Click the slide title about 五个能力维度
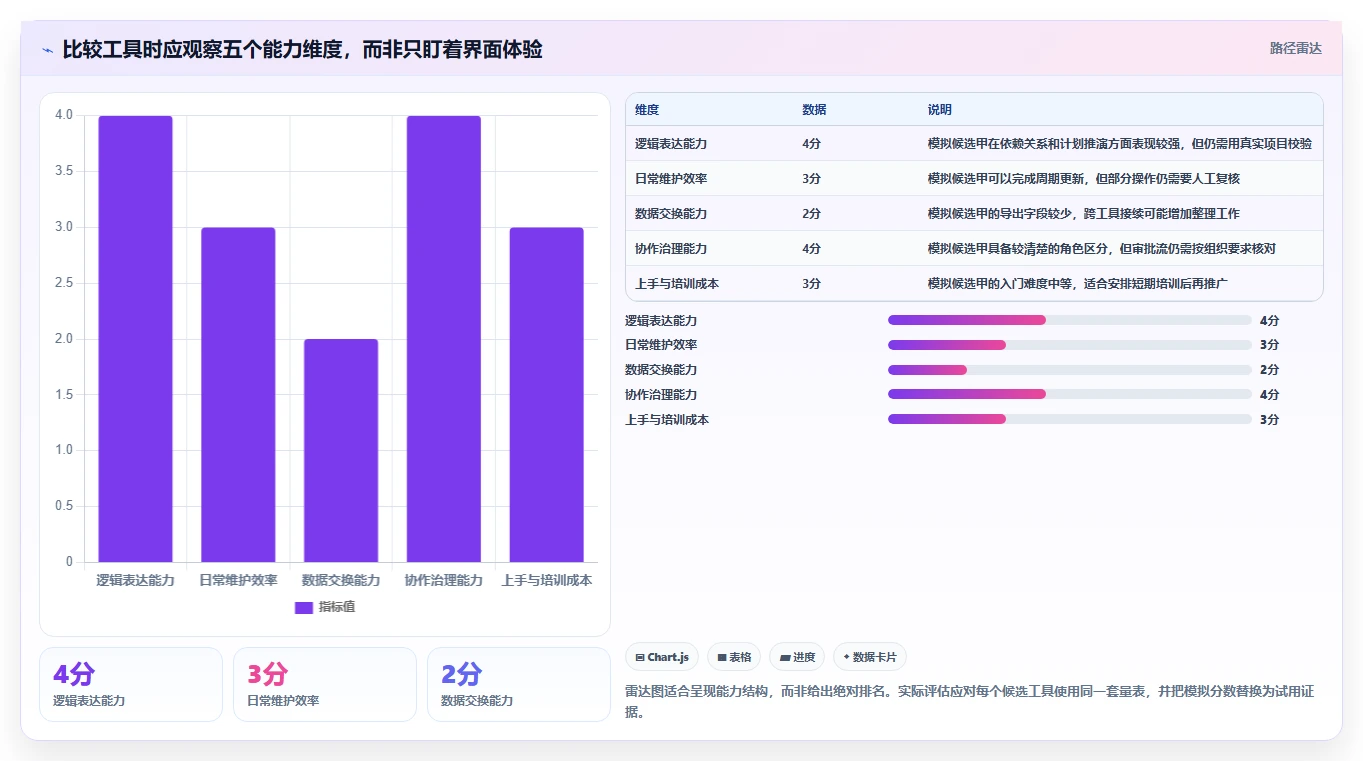The image size is (1363, 761). coord(302,49)
